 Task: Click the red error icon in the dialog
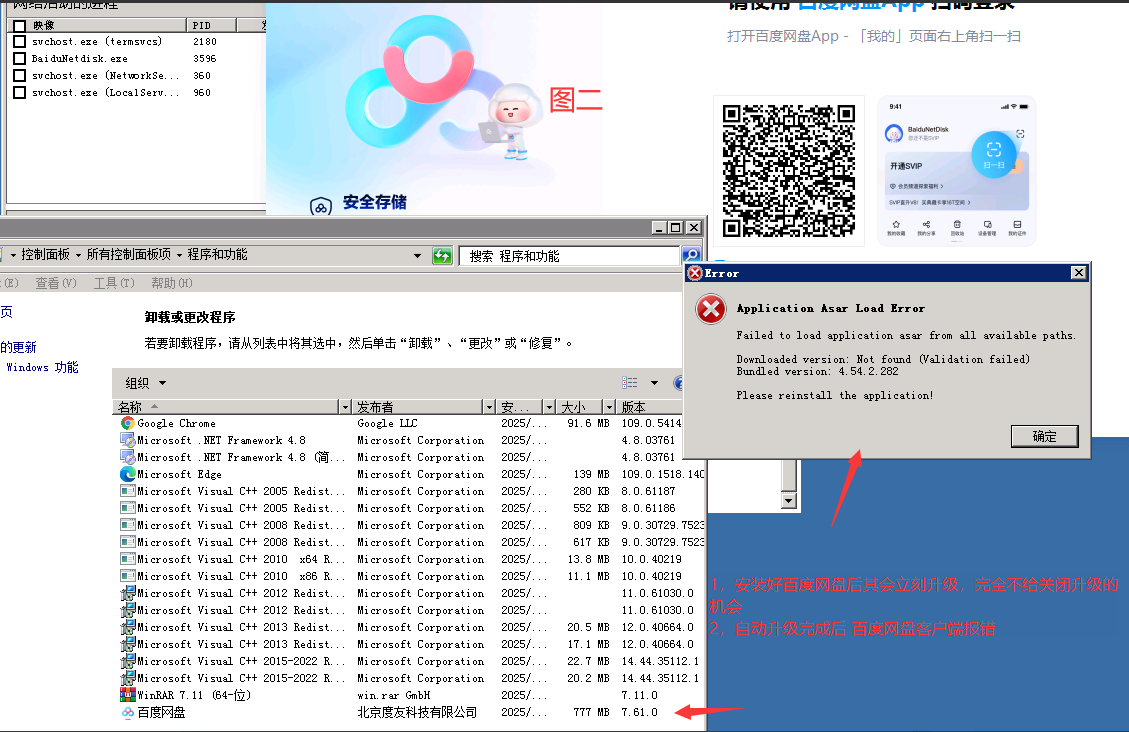tap(711, 310)
